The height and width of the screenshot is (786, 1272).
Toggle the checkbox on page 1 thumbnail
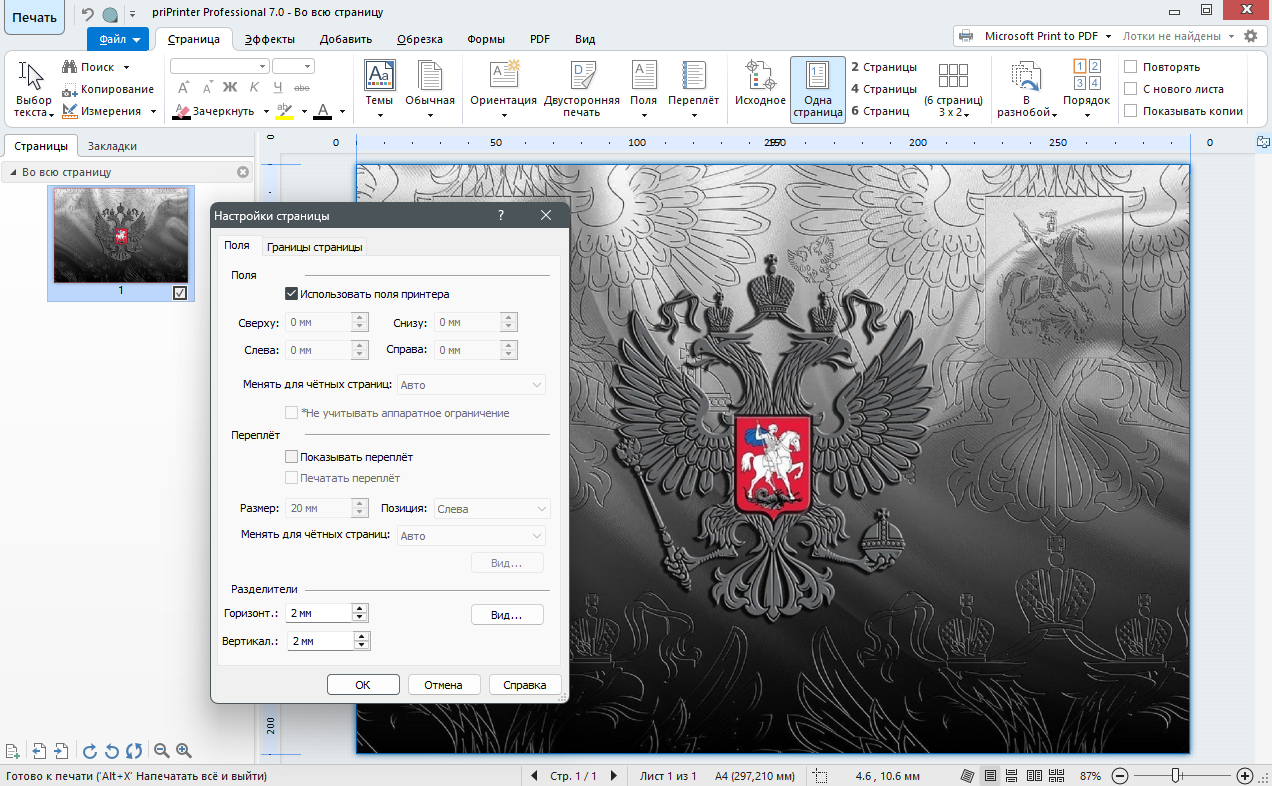180,293
